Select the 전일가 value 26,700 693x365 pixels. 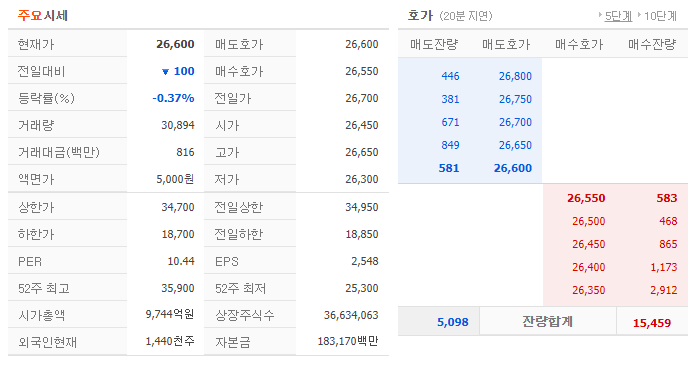(x=362, y=98)
